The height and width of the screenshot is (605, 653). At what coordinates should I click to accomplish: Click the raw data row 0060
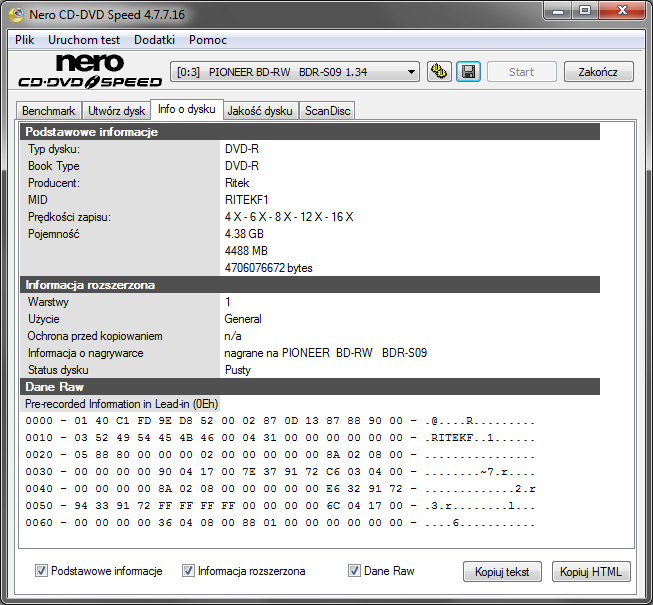(x=280, y=523)
